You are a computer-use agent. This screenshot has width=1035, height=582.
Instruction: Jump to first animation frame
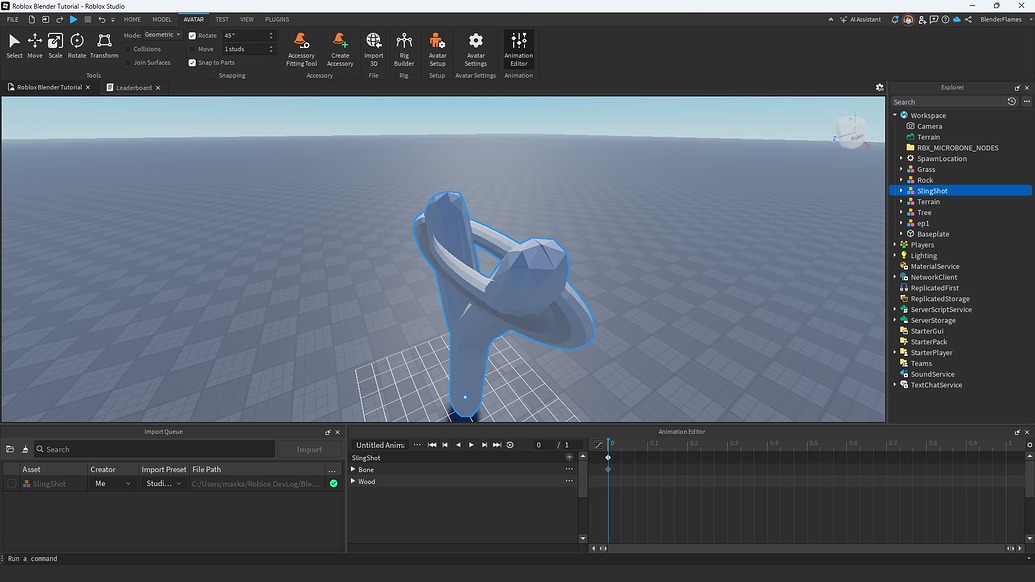tap(432, 445)
